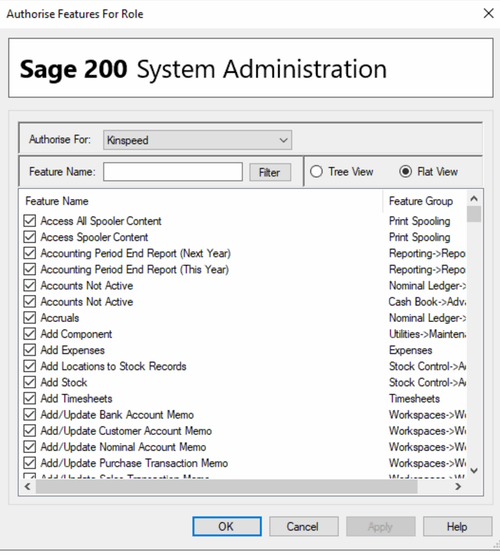This screenshot has width=500, height=555.
Task: Click 'Print Spooling' cell for Access Spooler Content
Action: click(x=419, y=237)
